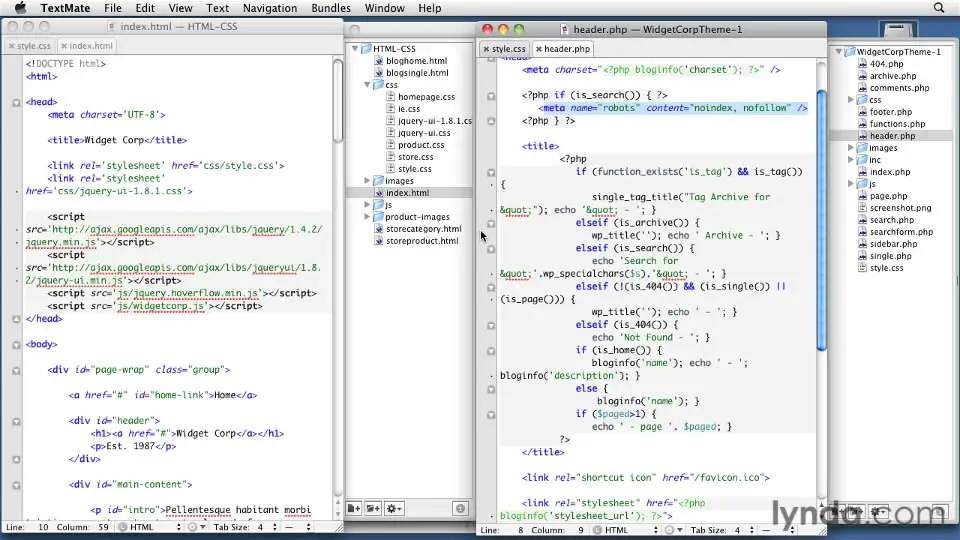Open storeproduct.html file
The width and height of the screenshot is (960, 540).
(x=421, y=241)
